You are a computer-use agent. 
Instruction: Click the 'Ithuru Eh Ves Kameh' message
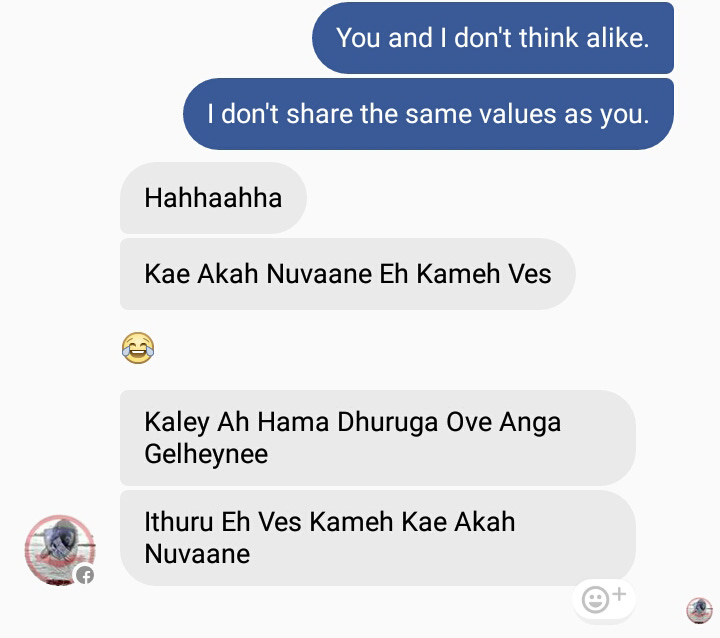tap(377, 538)
